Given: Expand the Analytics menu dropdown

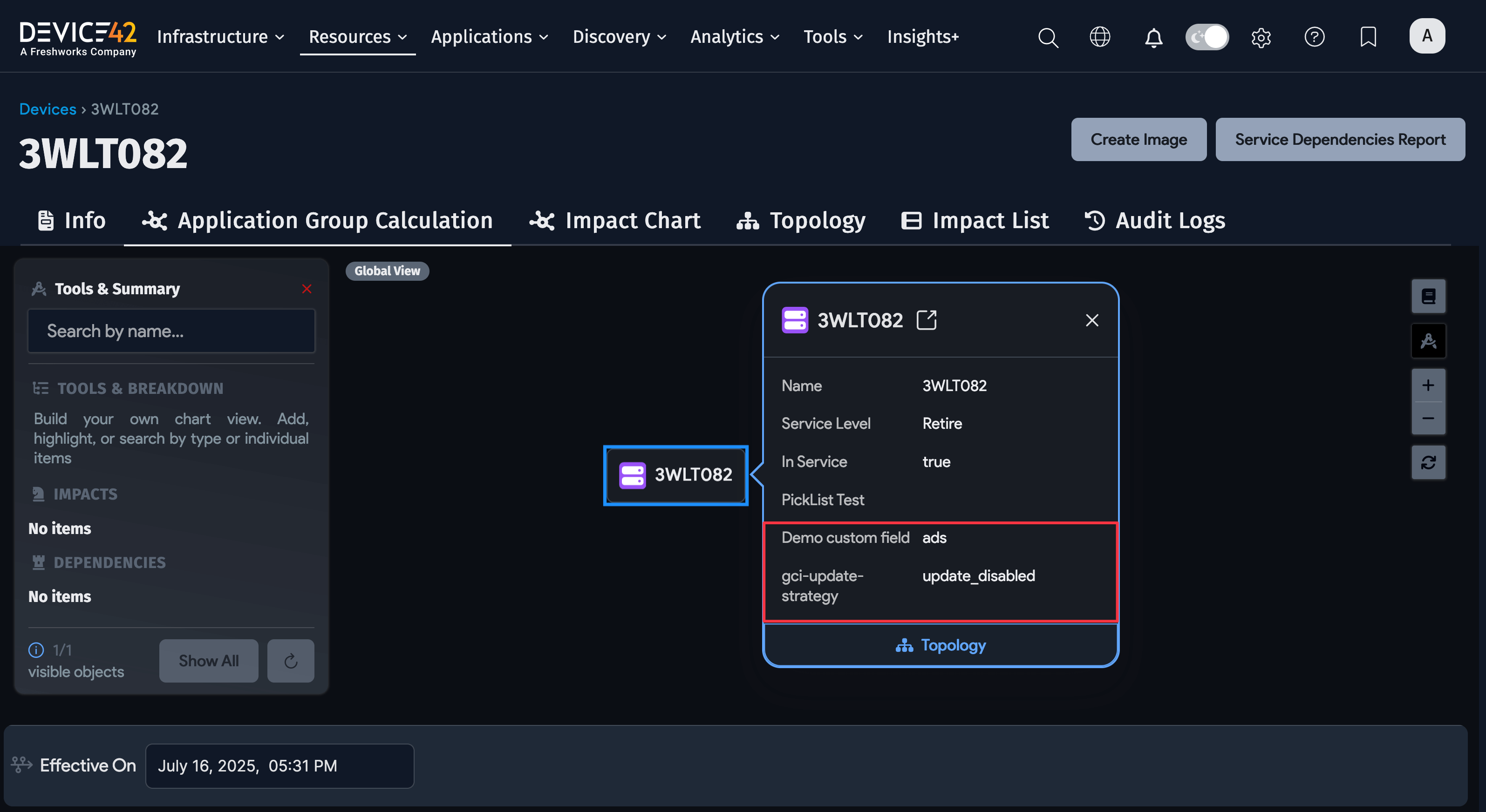Looking at the screenshot, I should 734,37.
